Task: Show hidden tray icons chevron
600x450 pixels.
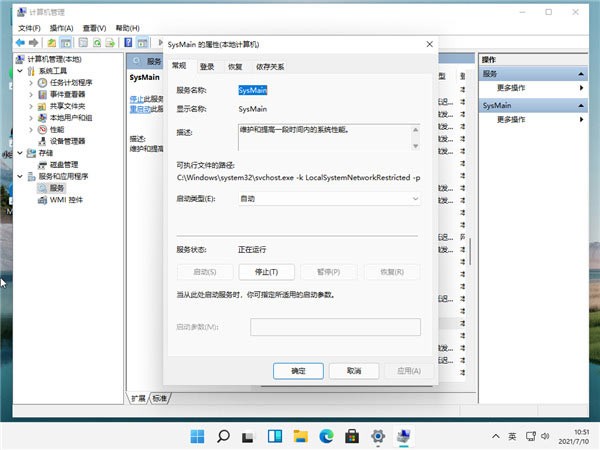Action: [496, 436]
